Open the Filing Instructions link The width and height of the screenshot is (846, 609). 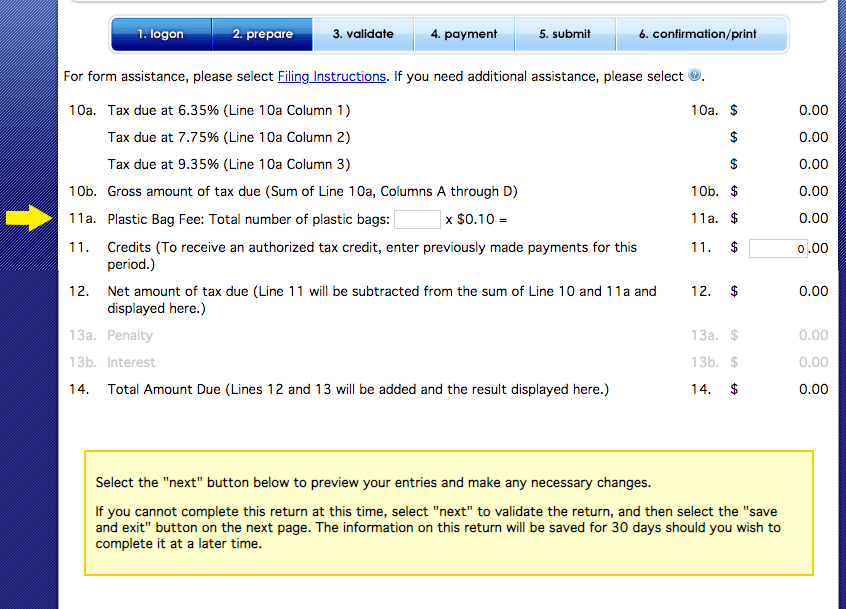pos(331,77)
